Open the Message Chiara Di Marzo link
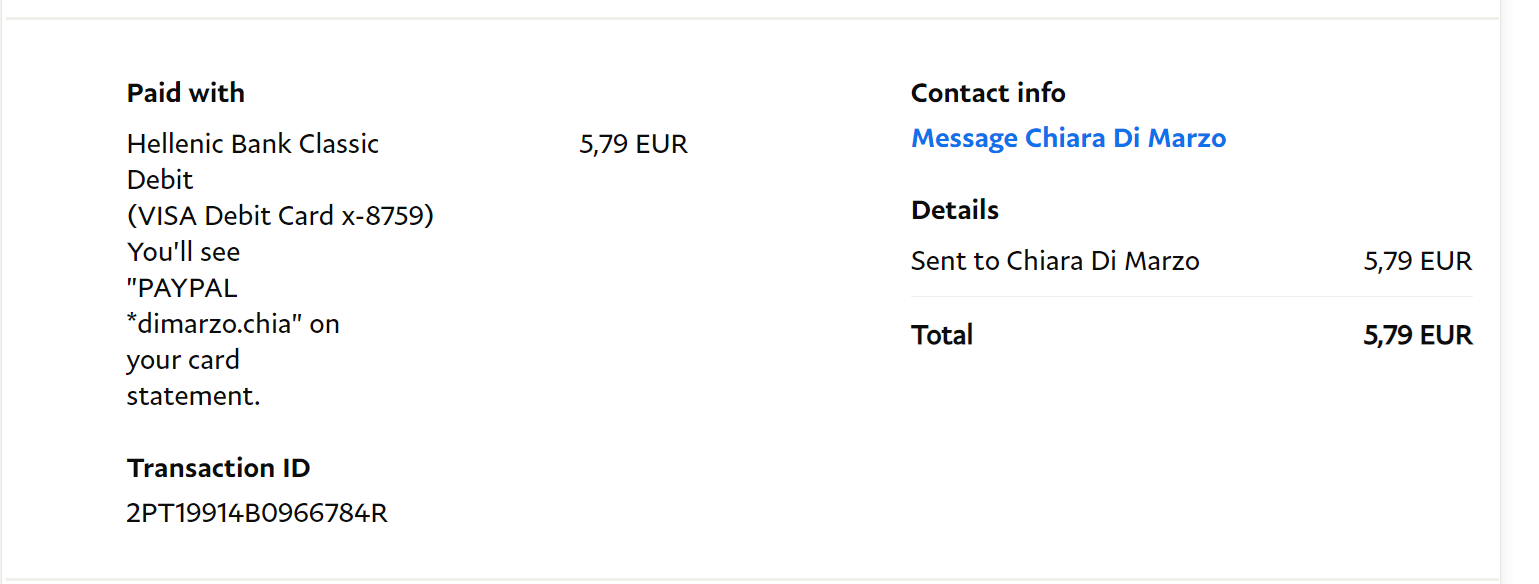Viewport: 1539px width, 584px height. [1068, 138]
